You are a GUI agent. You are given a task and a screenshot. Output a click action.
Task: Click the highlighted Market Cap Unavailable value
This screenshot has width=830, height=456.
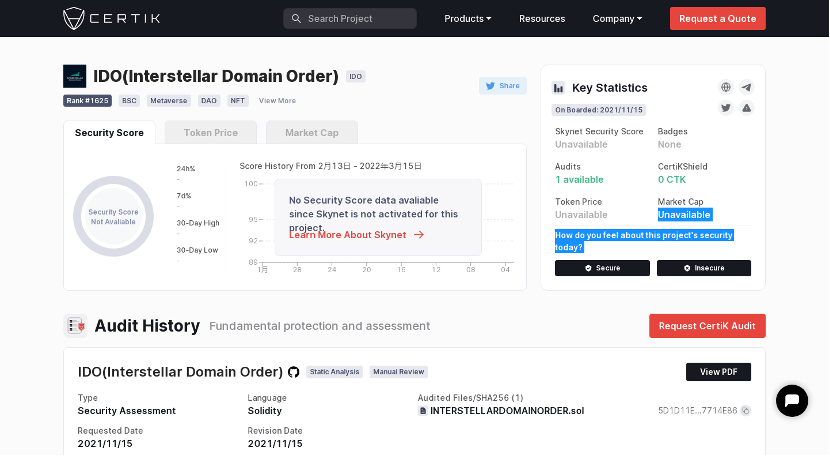click(684, 214)
